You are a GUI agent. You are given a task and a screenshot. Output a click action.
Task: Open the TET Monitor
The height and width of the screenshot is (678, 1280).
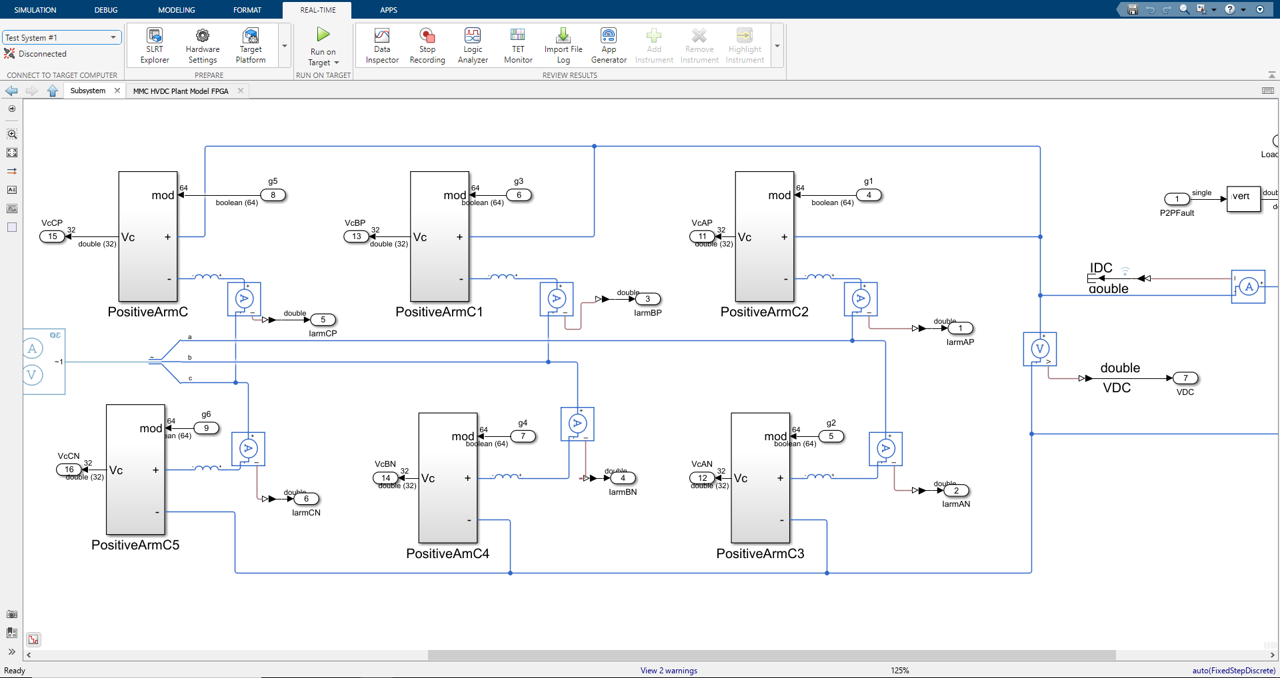[518, 47]
